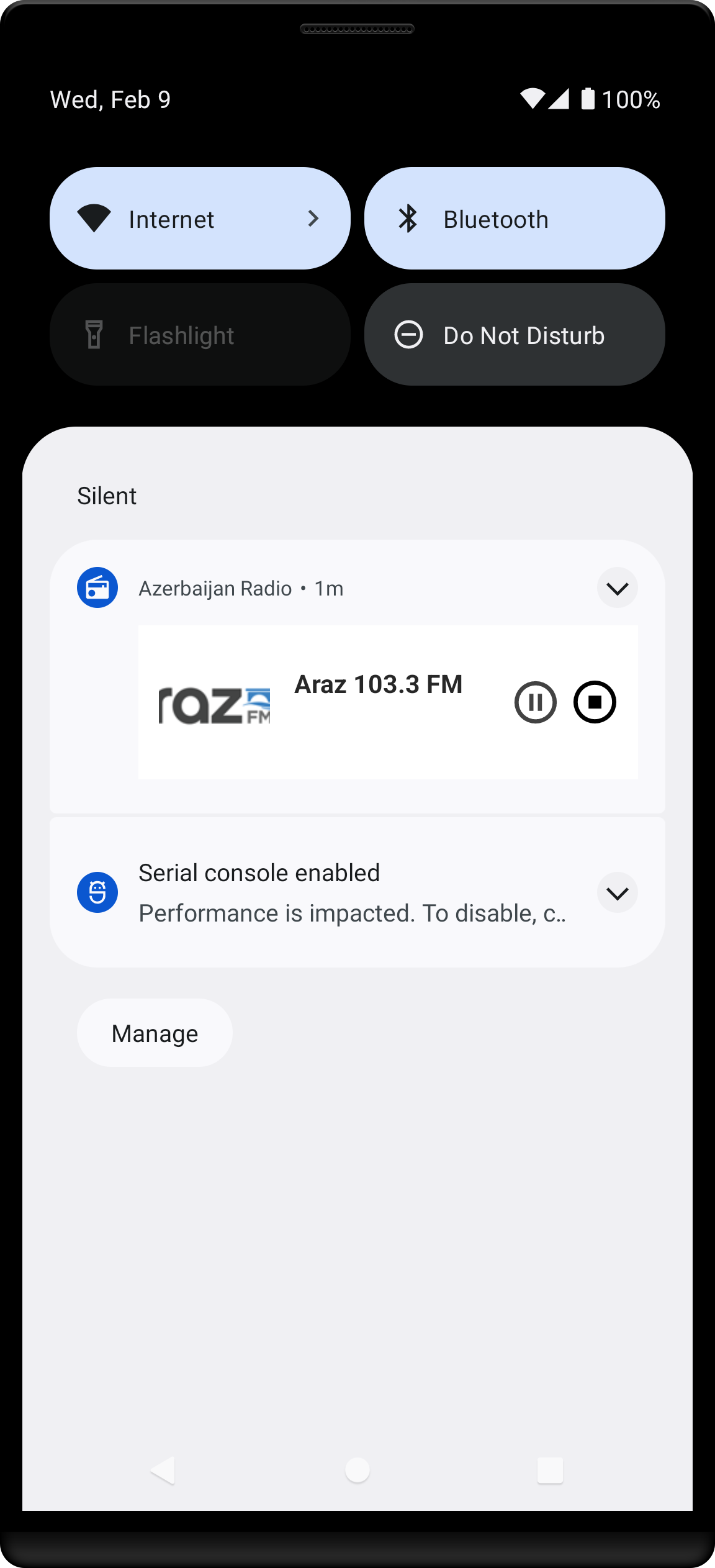Tap the Serial console Android system icon
Image resolution: width=715 pixels, height=1568 pixels.
[x=97, y=893]
